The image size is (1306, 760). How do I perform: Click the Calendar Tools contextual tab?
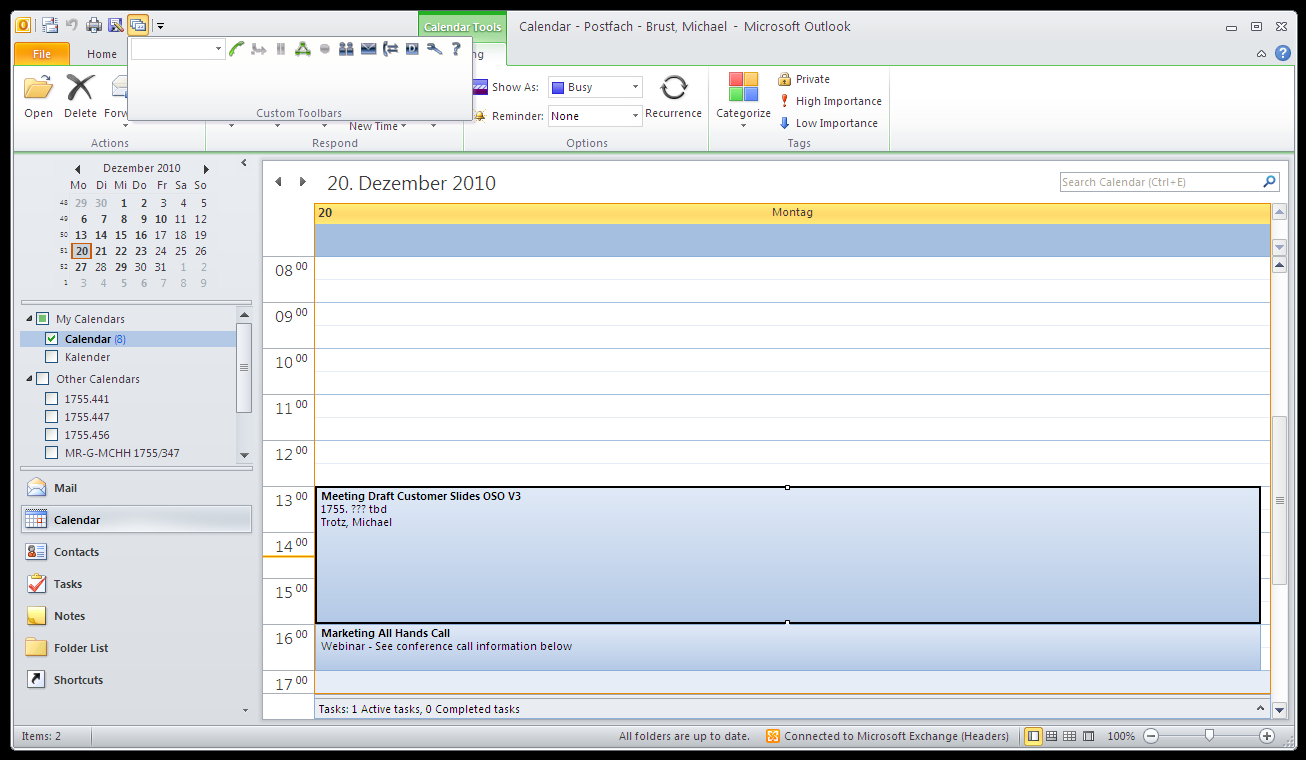(x=462, y=27)
